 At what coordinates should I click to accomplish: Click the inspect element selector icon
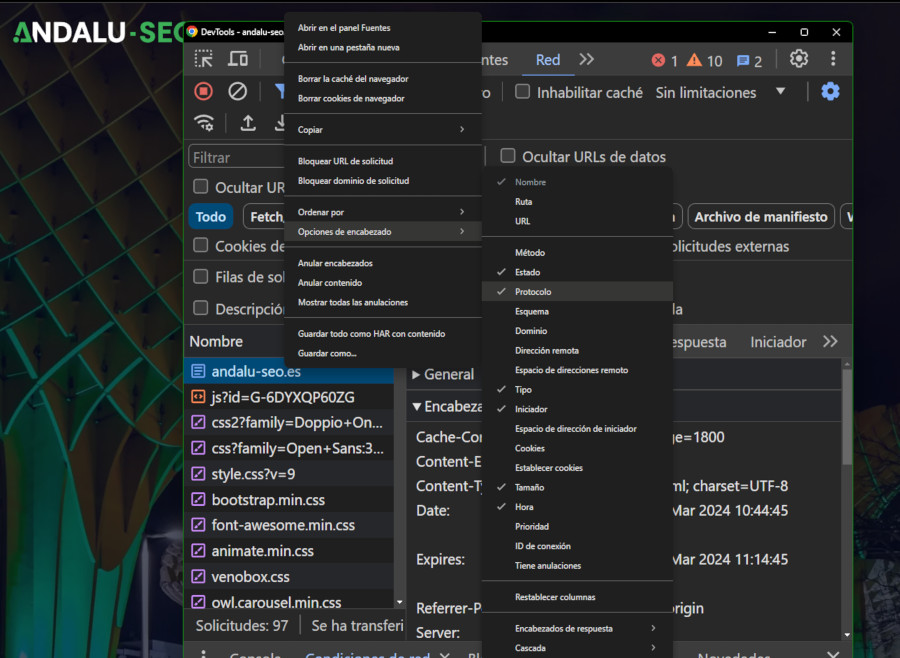click(204, 60)
